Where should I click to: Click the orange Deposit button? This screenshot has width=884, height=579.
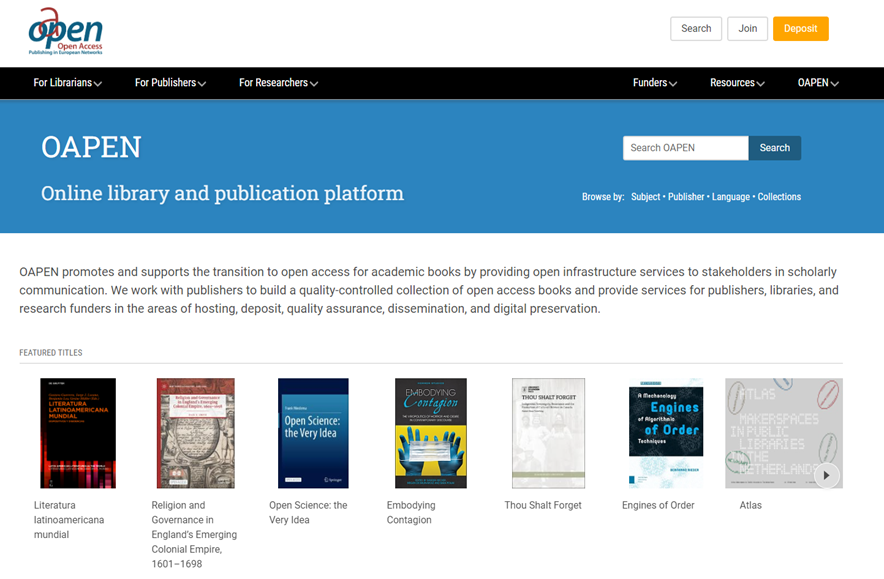[801, 29]
